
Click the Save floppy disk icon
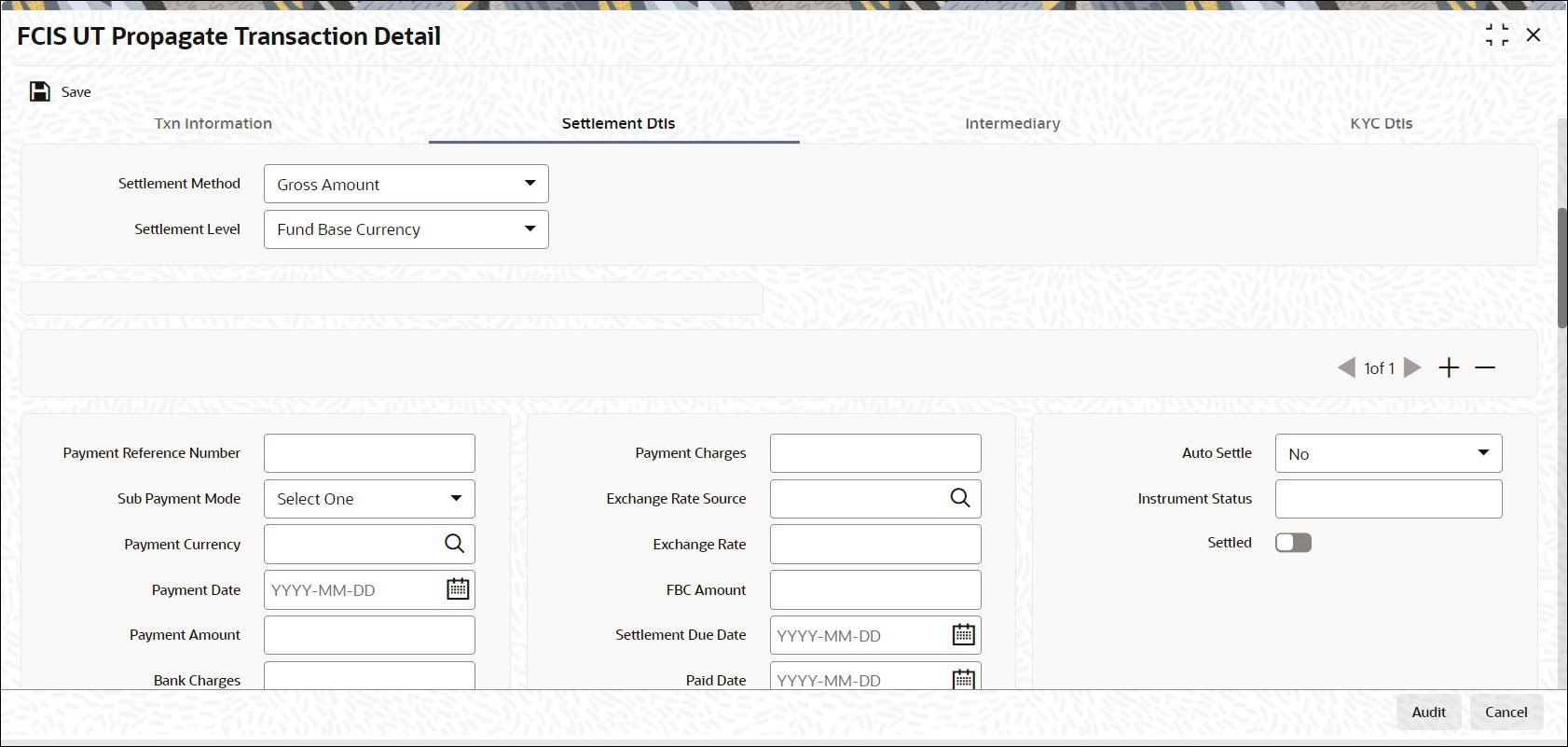click(40, 91)
